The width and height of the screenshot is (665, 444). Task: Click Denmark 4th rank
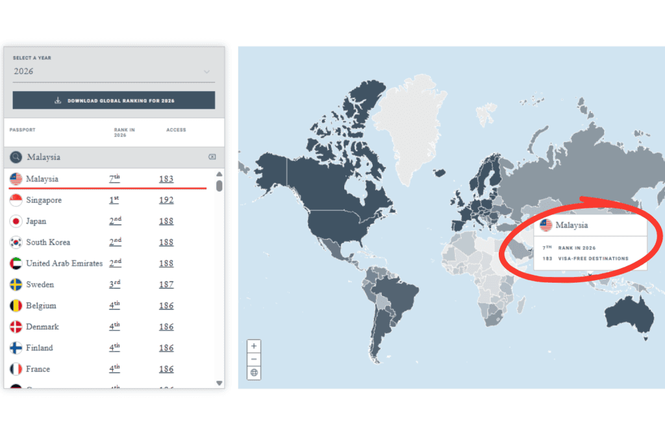pos(115,327)
